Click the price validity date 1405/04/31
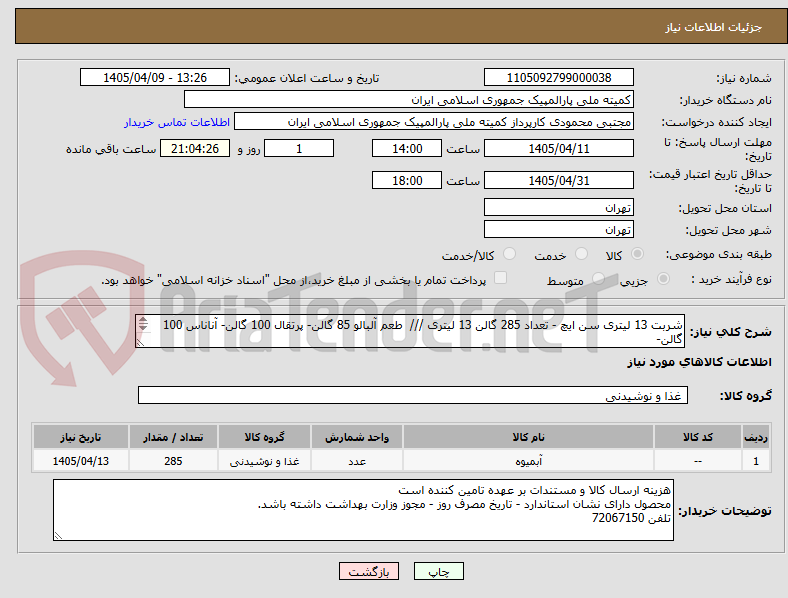This screenshot has width=788, height=598. coord(558,180)
